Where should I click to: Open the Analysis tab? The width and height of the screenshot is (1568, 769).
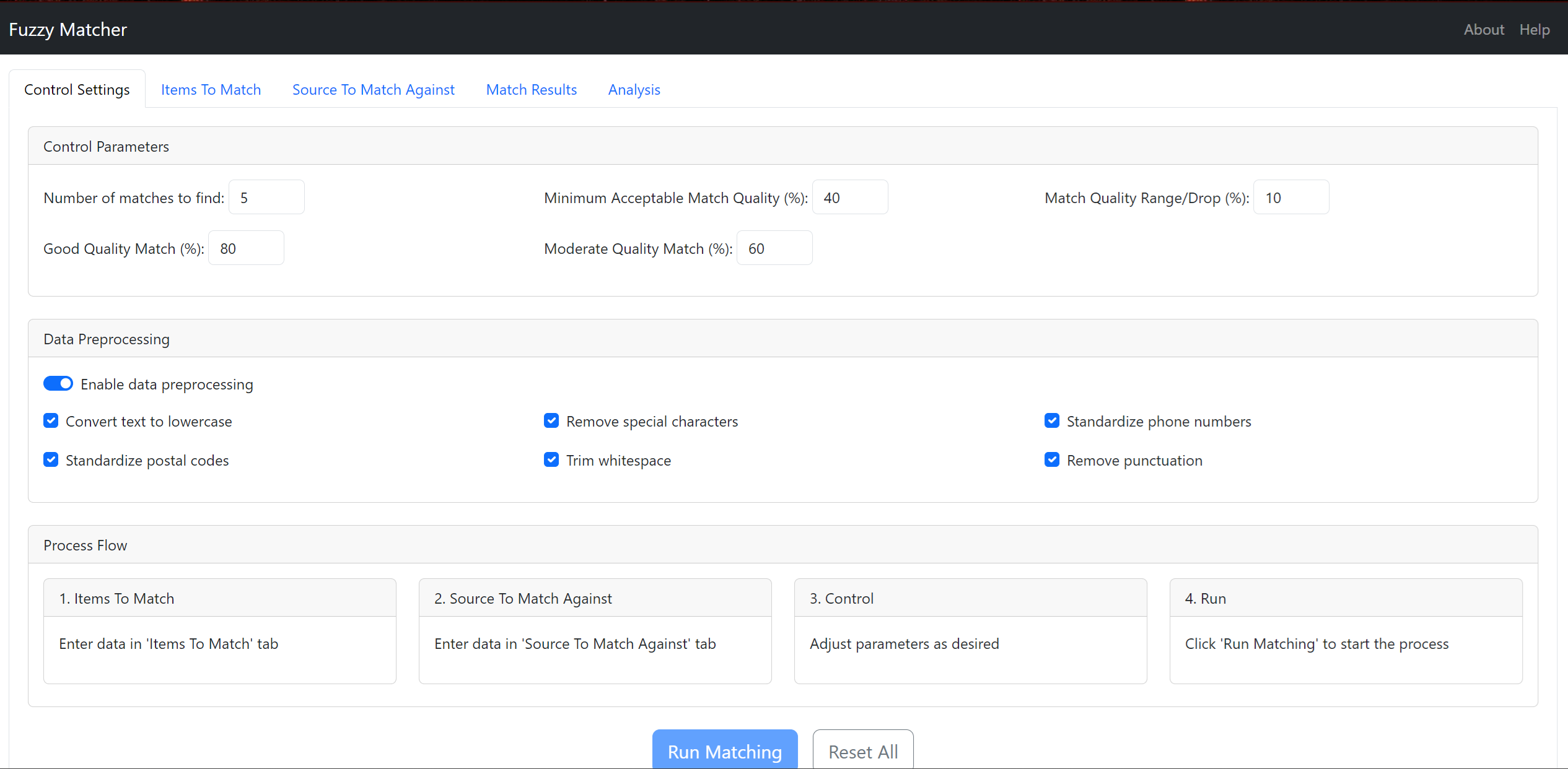pos(634,89)
